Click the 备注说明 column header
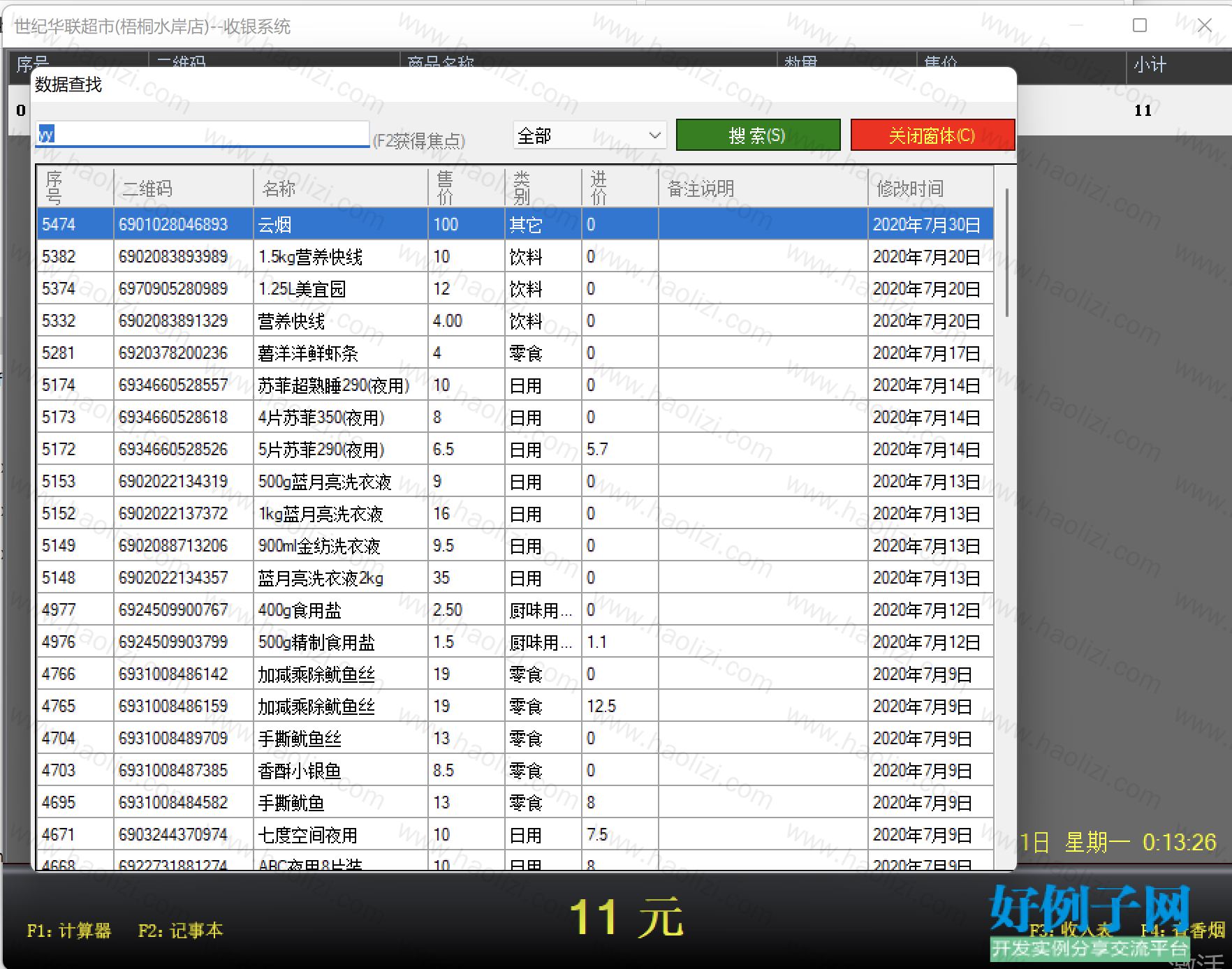 pyautogui.click(x=763, y=188)
